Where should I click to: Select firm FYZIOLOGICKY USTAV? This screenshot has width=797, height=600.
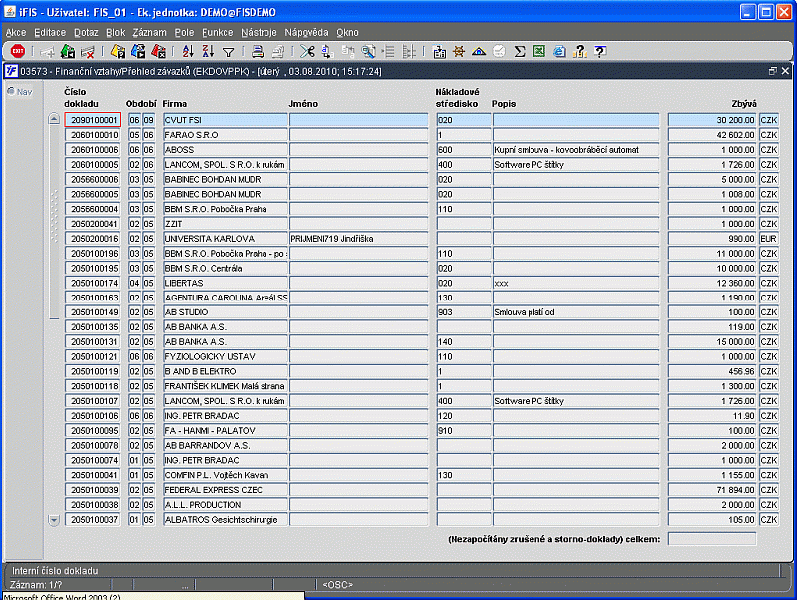tap(225, 356)
